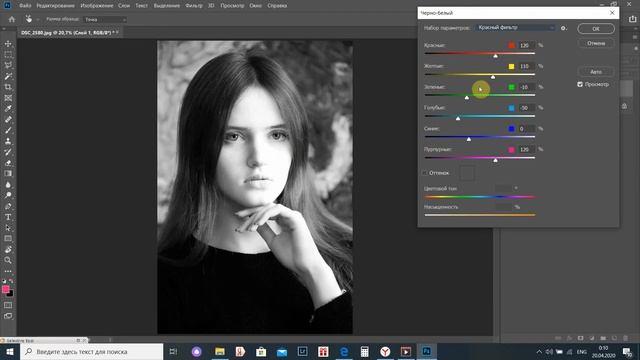
Task: Select the Brush tool
Action: (8, 130)
